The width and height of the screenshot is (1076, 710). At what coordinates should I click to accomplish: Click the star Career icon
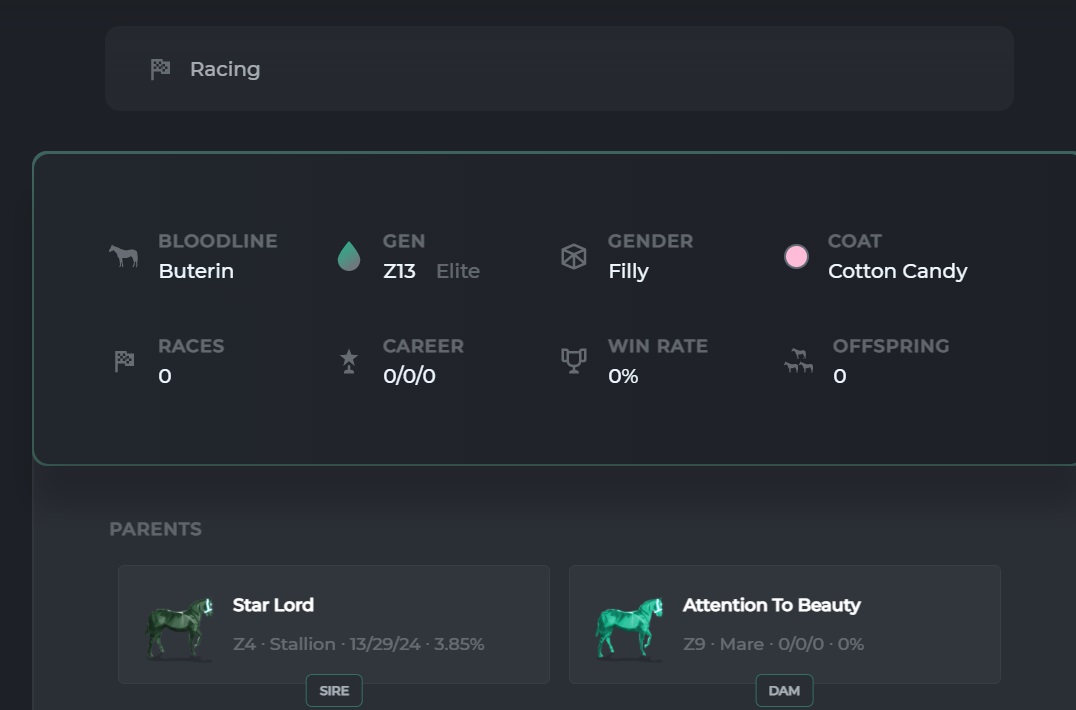[349, 361]
